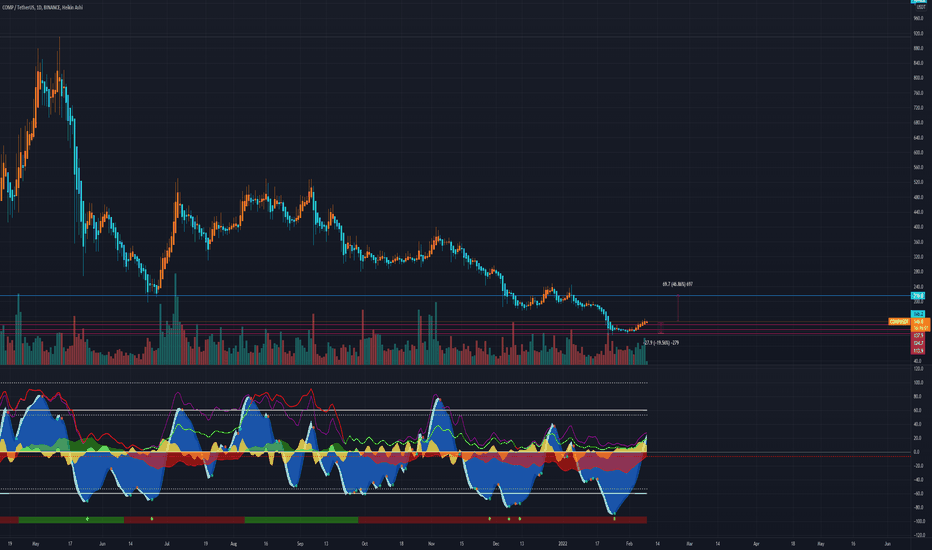Screen dimensions: 932x550
Task: Click the Mar label on time axis
Action: pos(689,543)
